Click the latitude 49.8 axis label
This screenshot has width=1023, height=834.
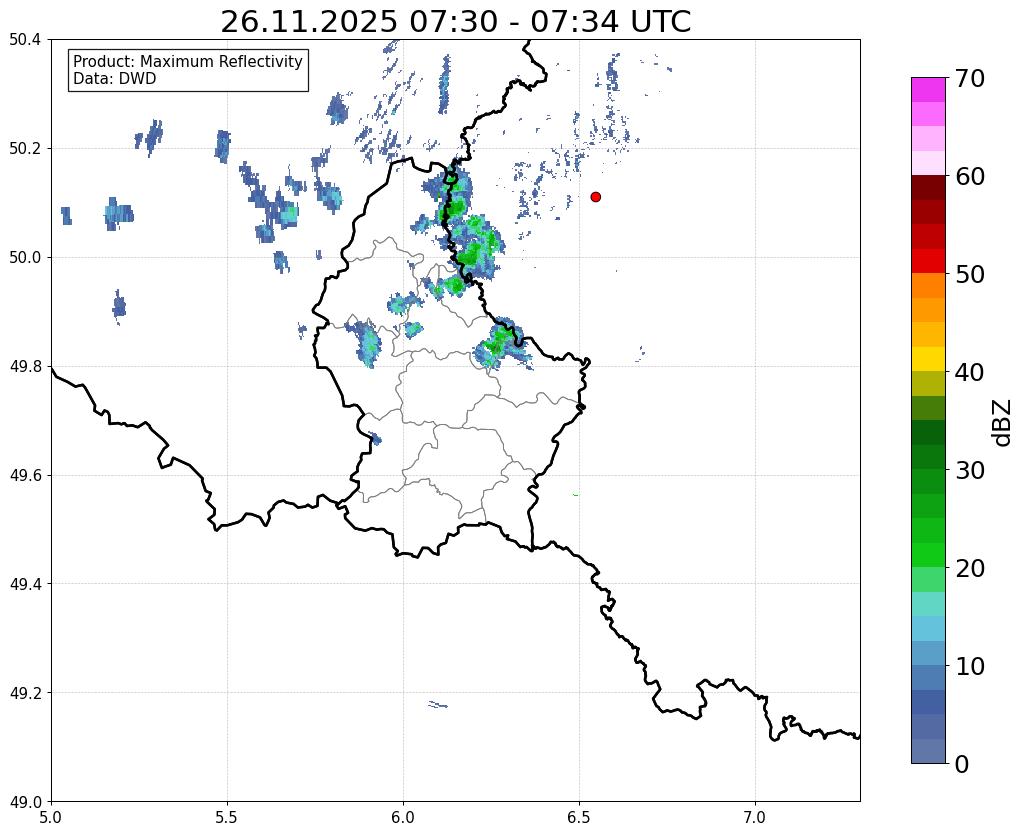(x=25, y=367)
